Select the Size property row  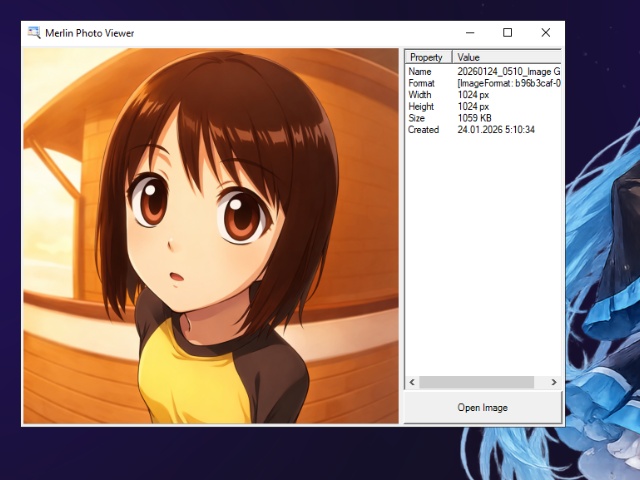tap(418, 118)
